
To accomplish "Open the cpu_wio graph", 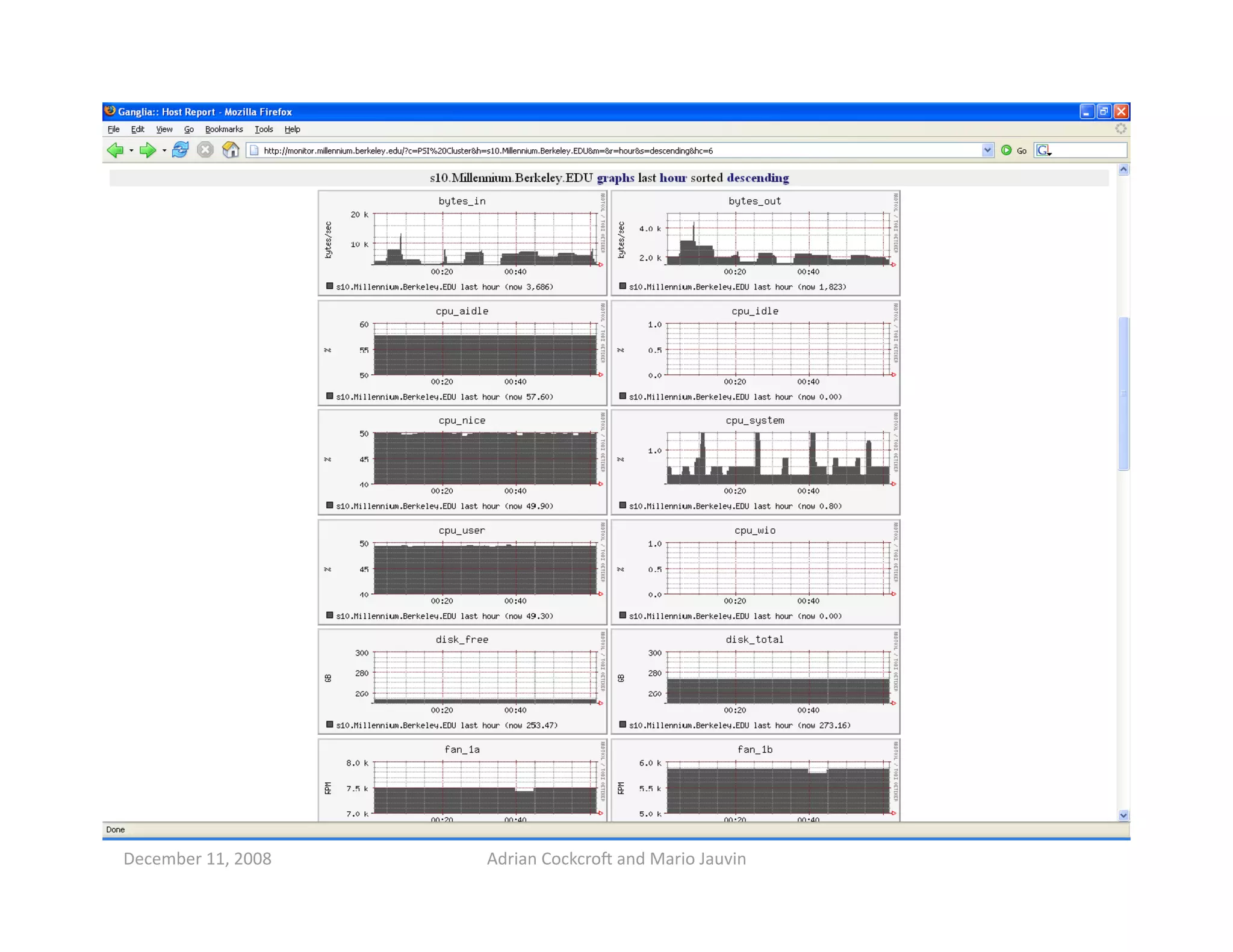I will point(755,572).
